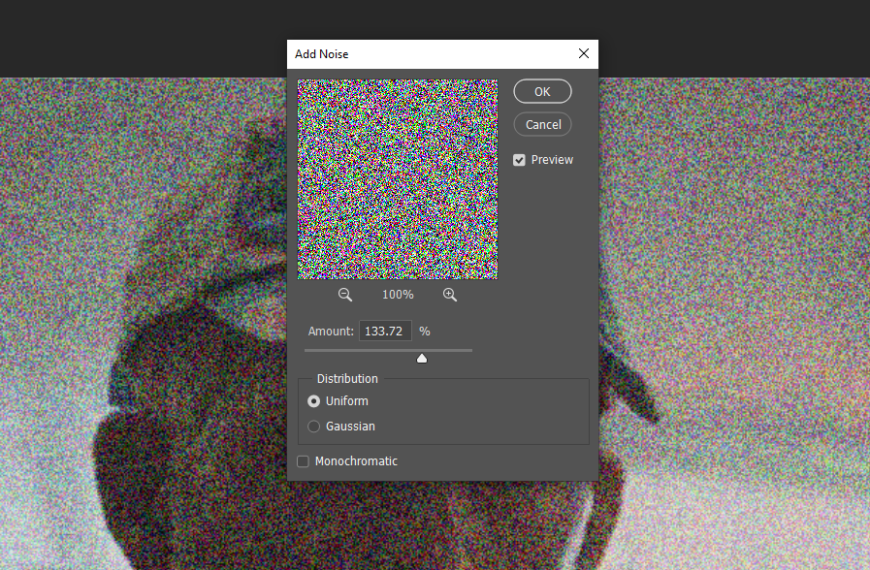Zoom out the noise preview

345,295
